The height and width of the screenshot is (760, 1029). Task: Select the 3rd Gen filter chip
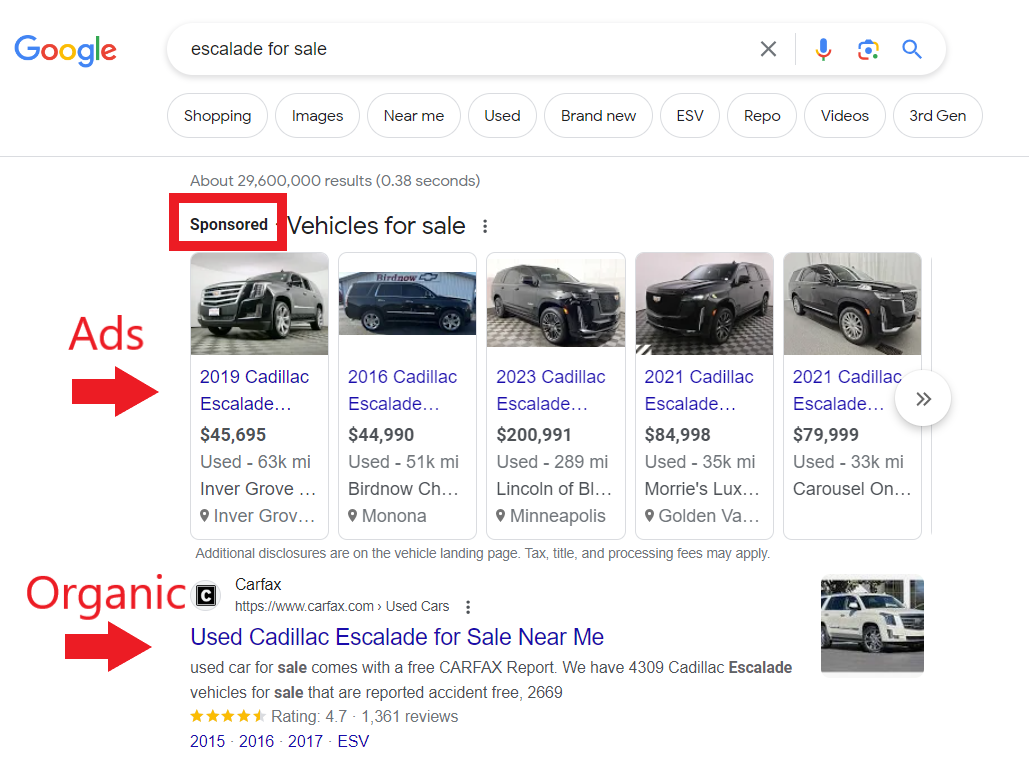click(x=937, y=116)
